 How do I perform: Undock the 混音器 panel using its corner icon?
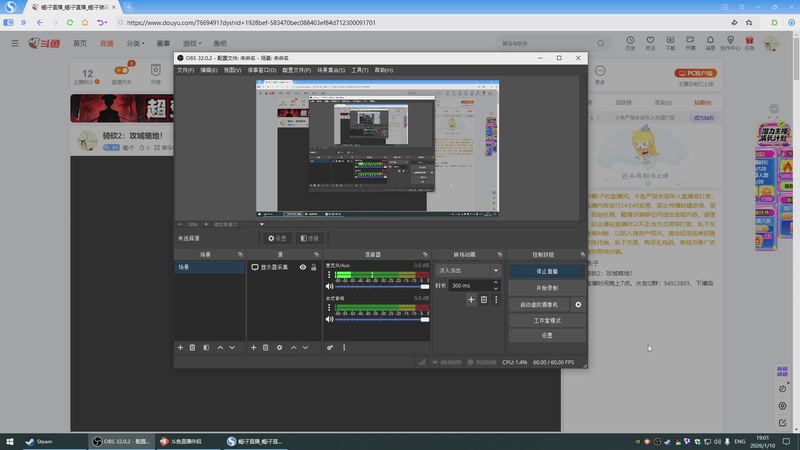[x=425, y=255]
